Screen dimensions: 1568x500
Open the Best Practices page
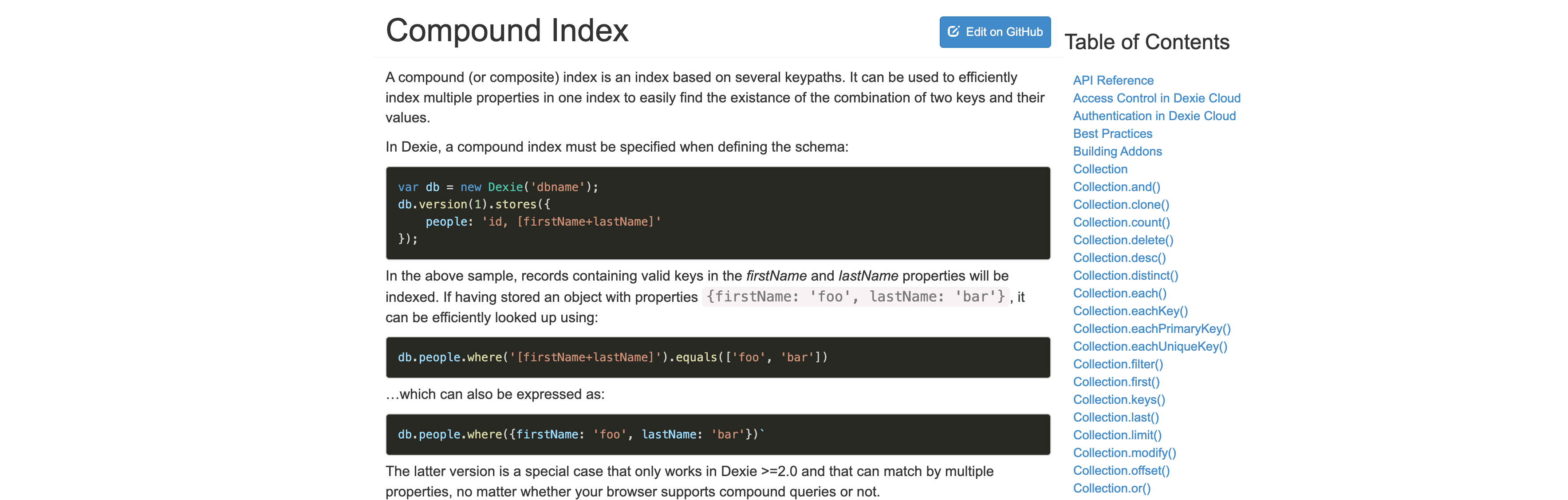1112,134
